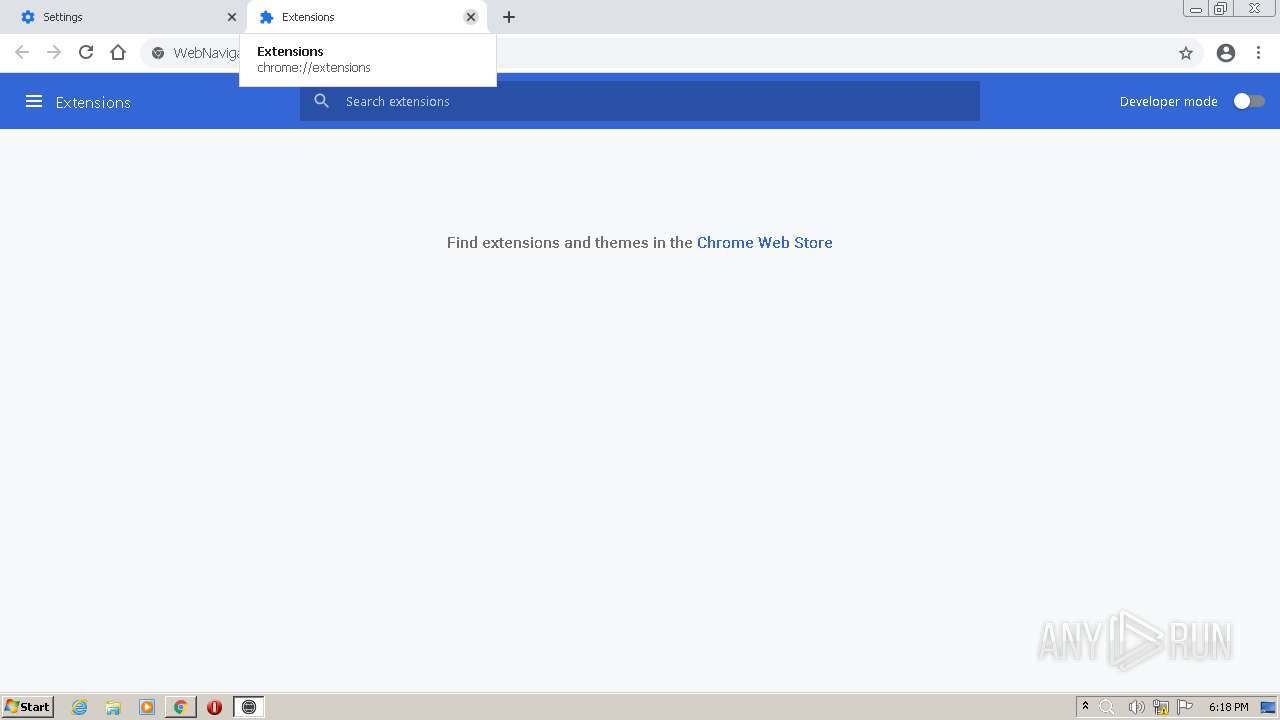
Task: Reload the current page
Action: (x=86, y=52)
